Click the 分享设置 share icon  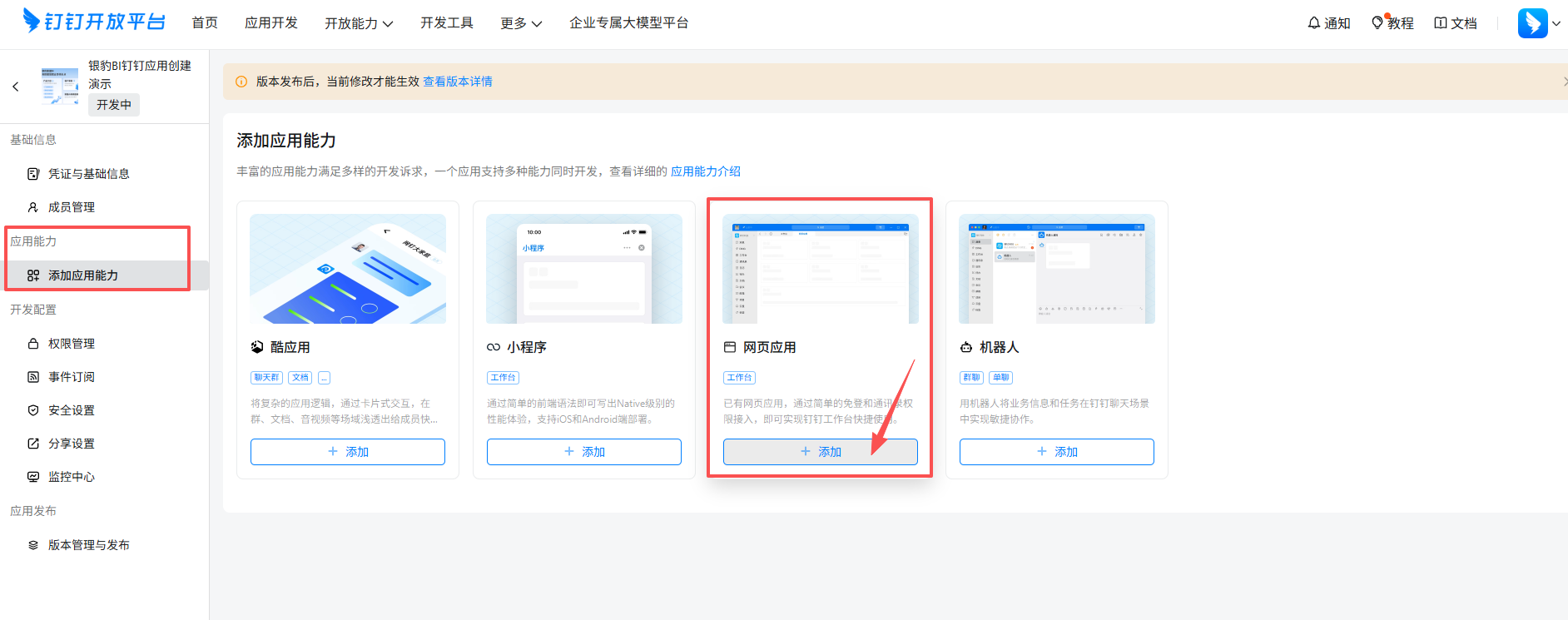33,444
